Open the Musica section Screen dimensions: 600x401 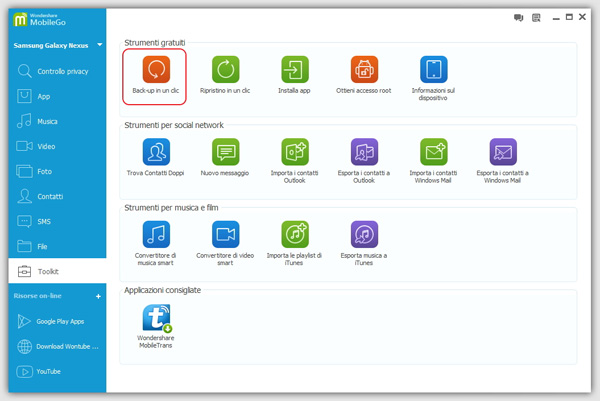pyautogui.click(x=57, y=121)
